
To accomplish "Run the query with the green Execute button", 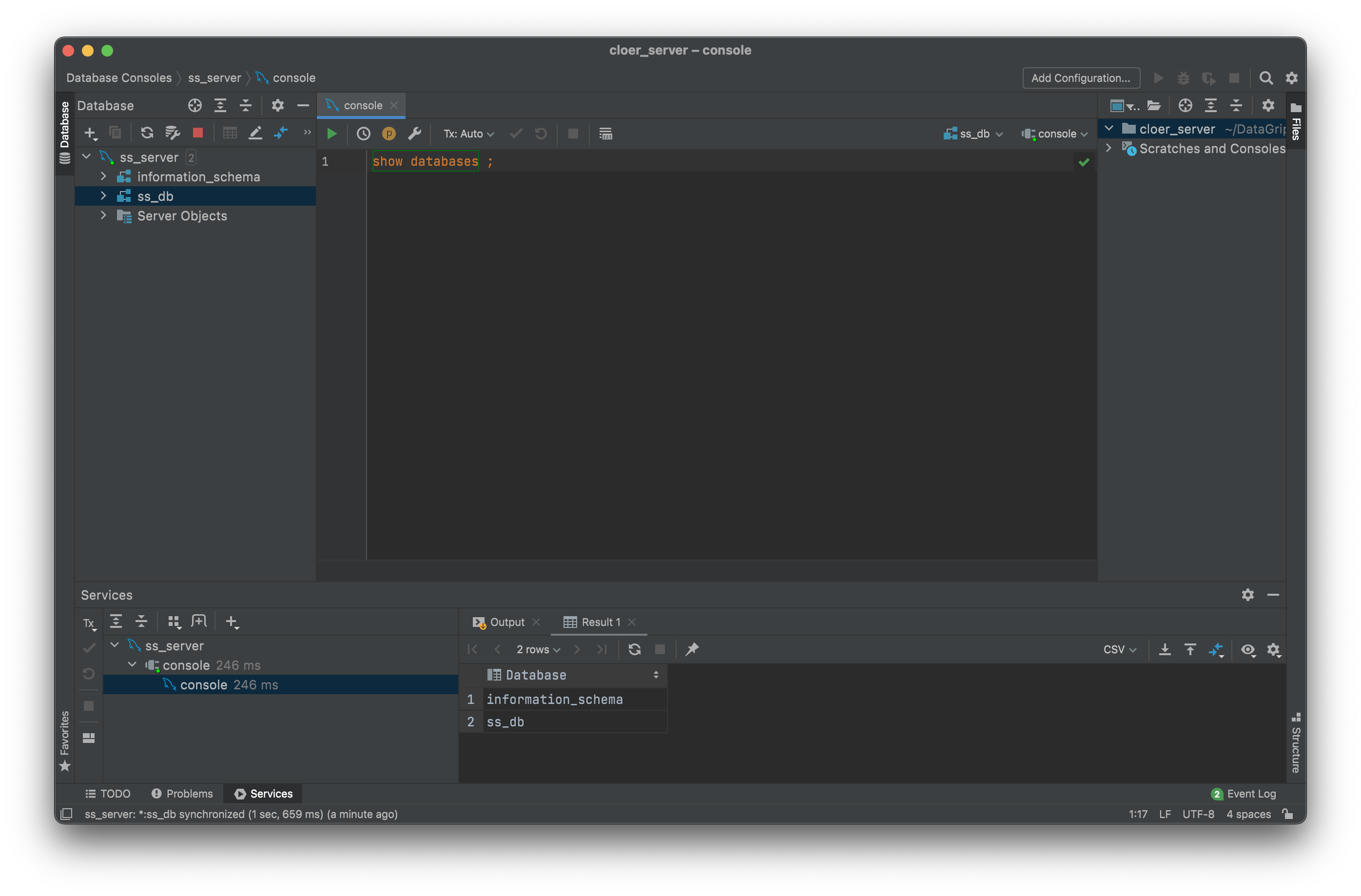I will [331, 134].
